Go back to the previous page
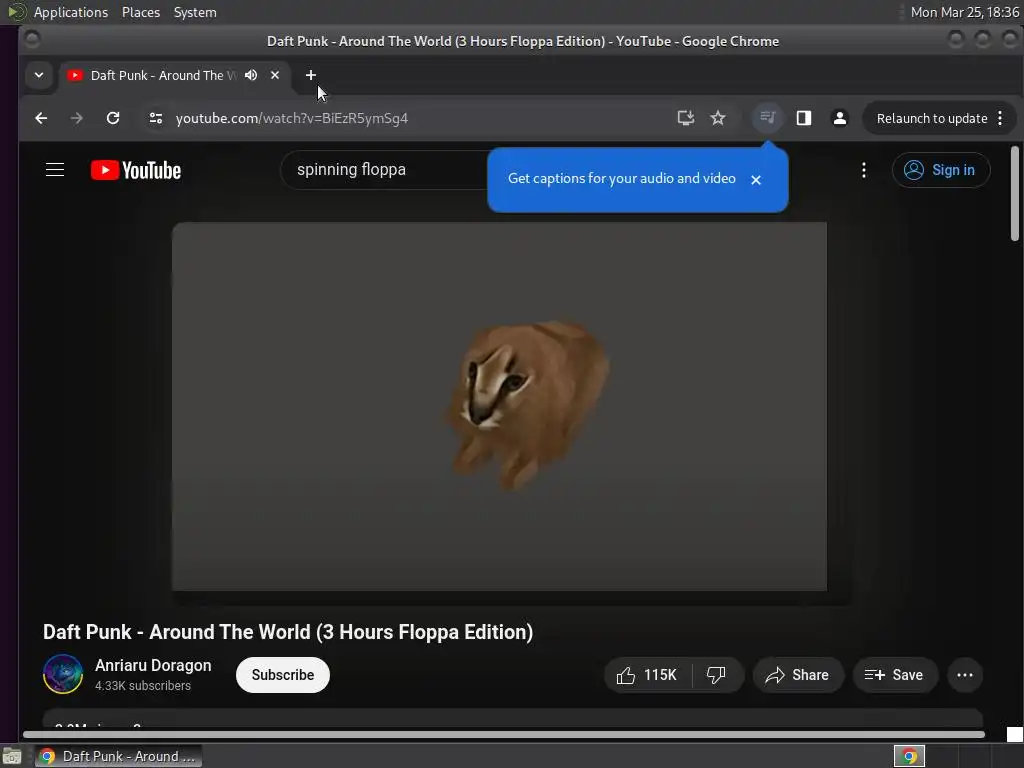Viewport: 1024px width, 768px height. 41,118
